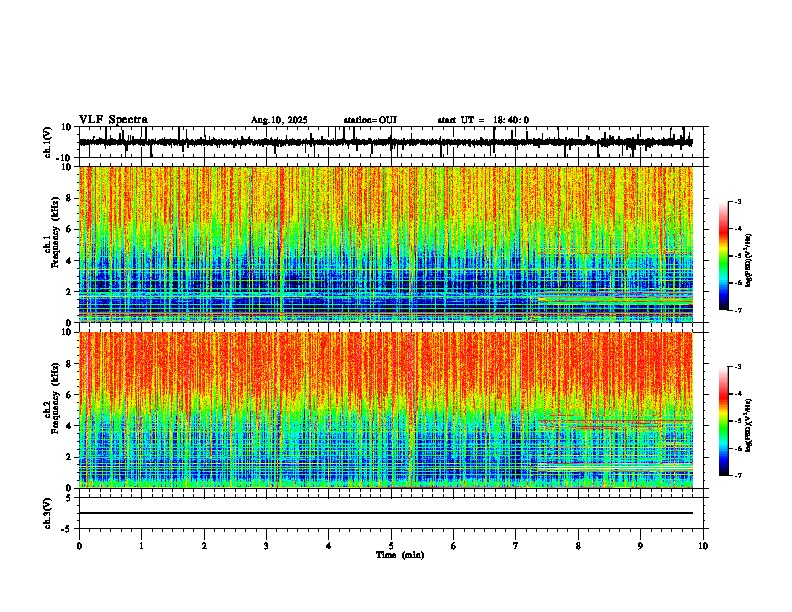Screen dimensions: 792x612
Task: Click the ch.1 colorbar "log(PSD)" unit label
Action: coord(748,261)
